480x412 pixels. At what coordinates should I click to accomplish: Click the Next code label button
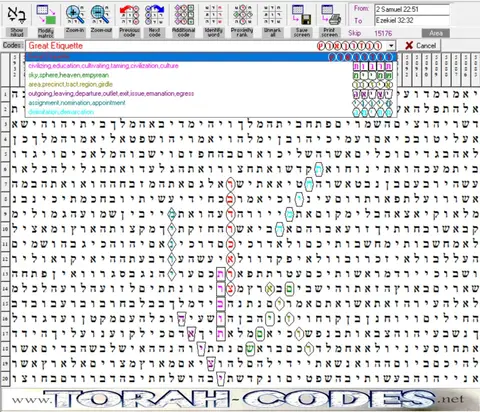(x=155, y=32)
